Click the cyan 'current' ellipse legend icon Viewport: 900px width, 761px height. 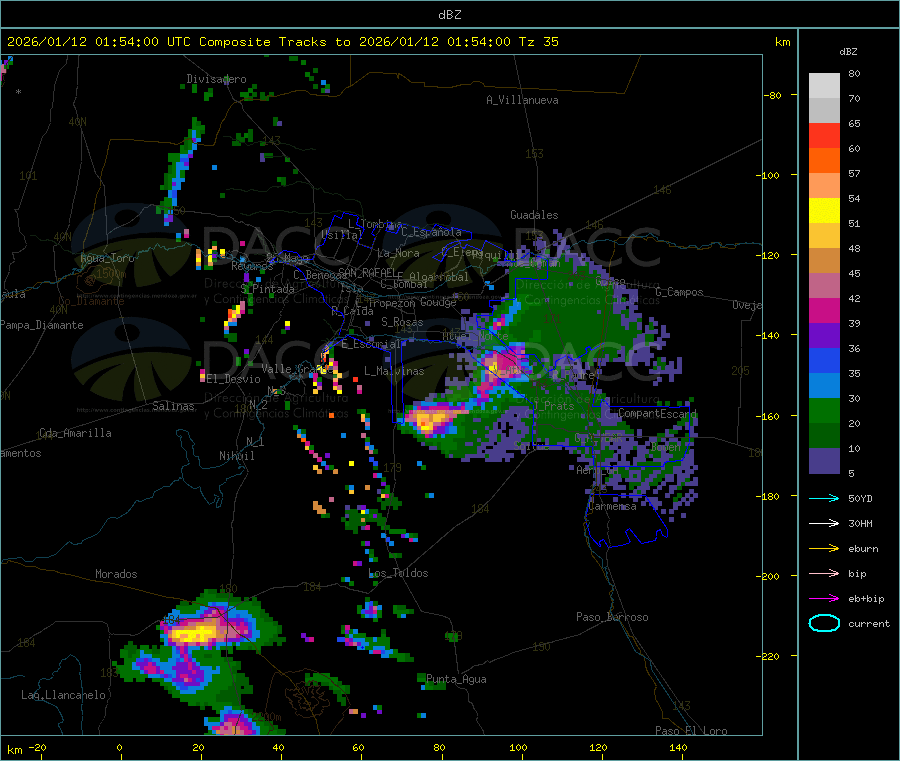824,623
